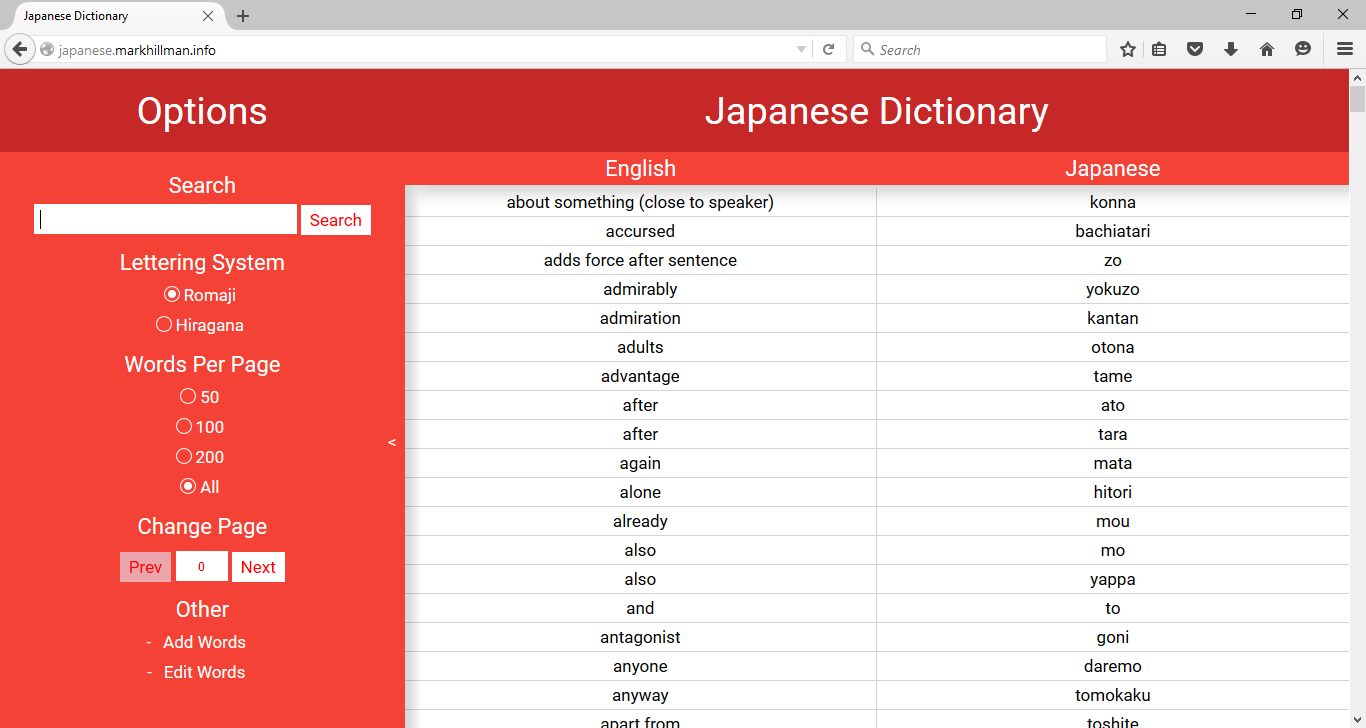Click the 'tara' translation

1113,434
